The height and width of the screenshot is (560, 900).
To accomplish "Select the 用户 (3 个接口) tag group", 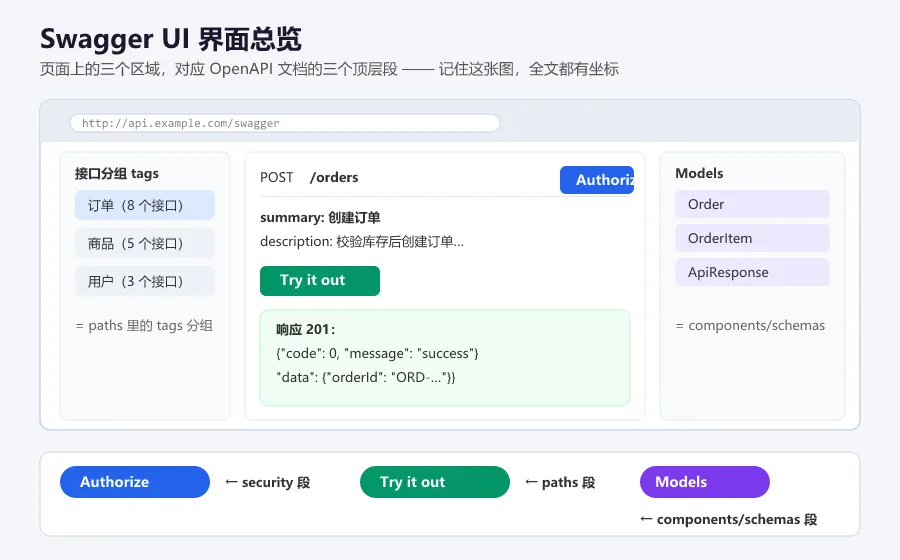I will click(x=145, y=281).
